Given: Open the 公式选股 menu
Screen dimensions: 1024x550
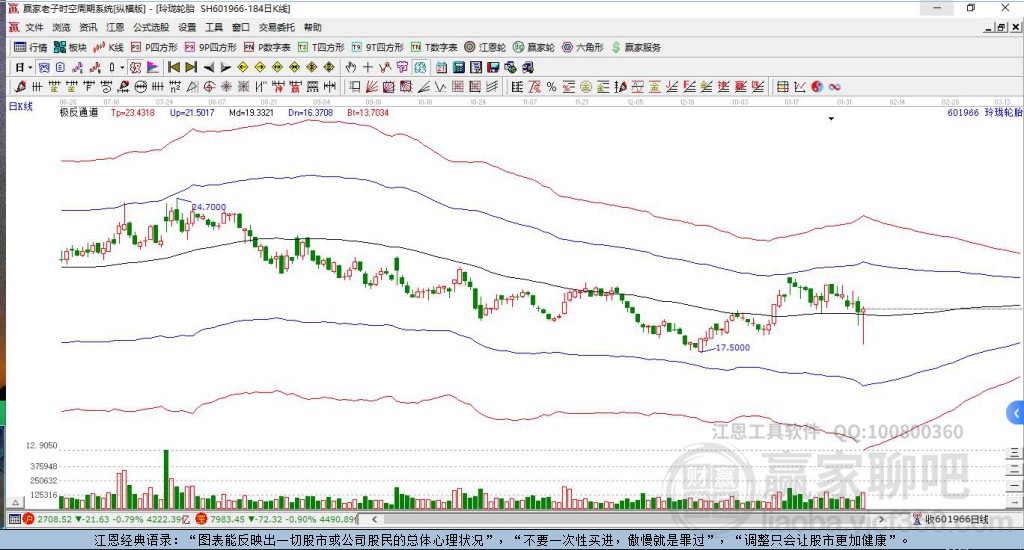Looking at the screenshot, I should click(x=151, y=27).
